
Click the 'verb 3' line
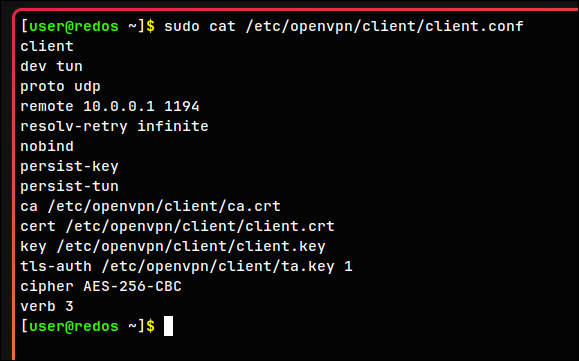(x=47, y=307)
